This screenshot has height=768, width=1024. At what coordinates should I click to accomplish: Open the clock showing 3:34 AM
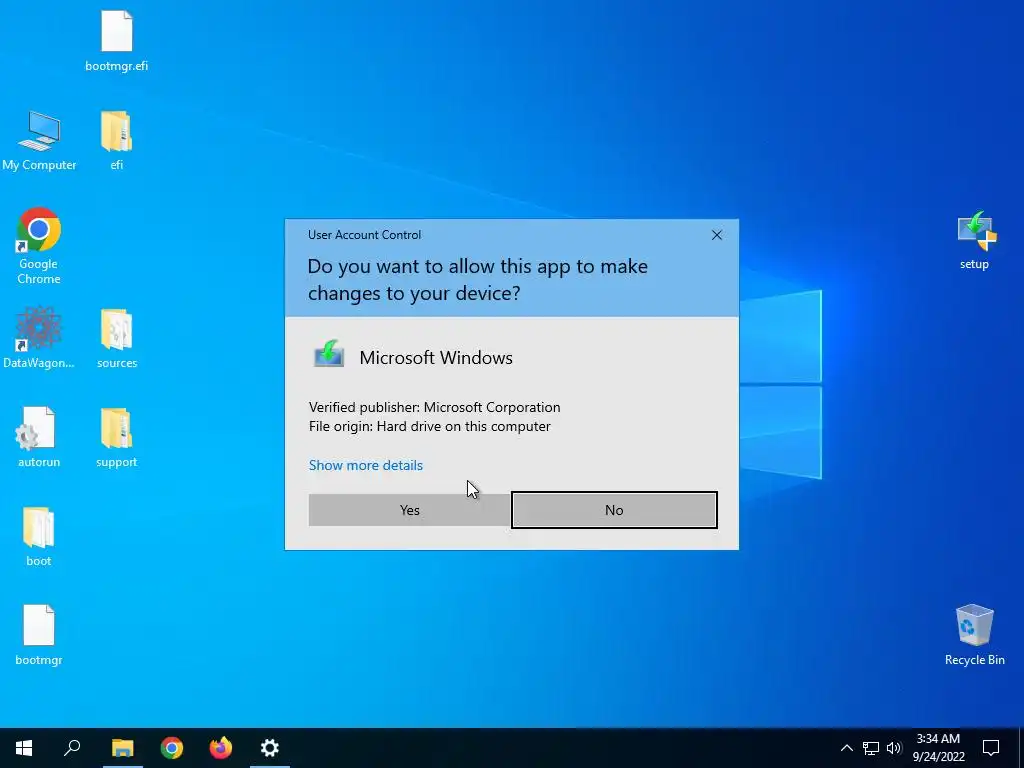coord(938,748)
